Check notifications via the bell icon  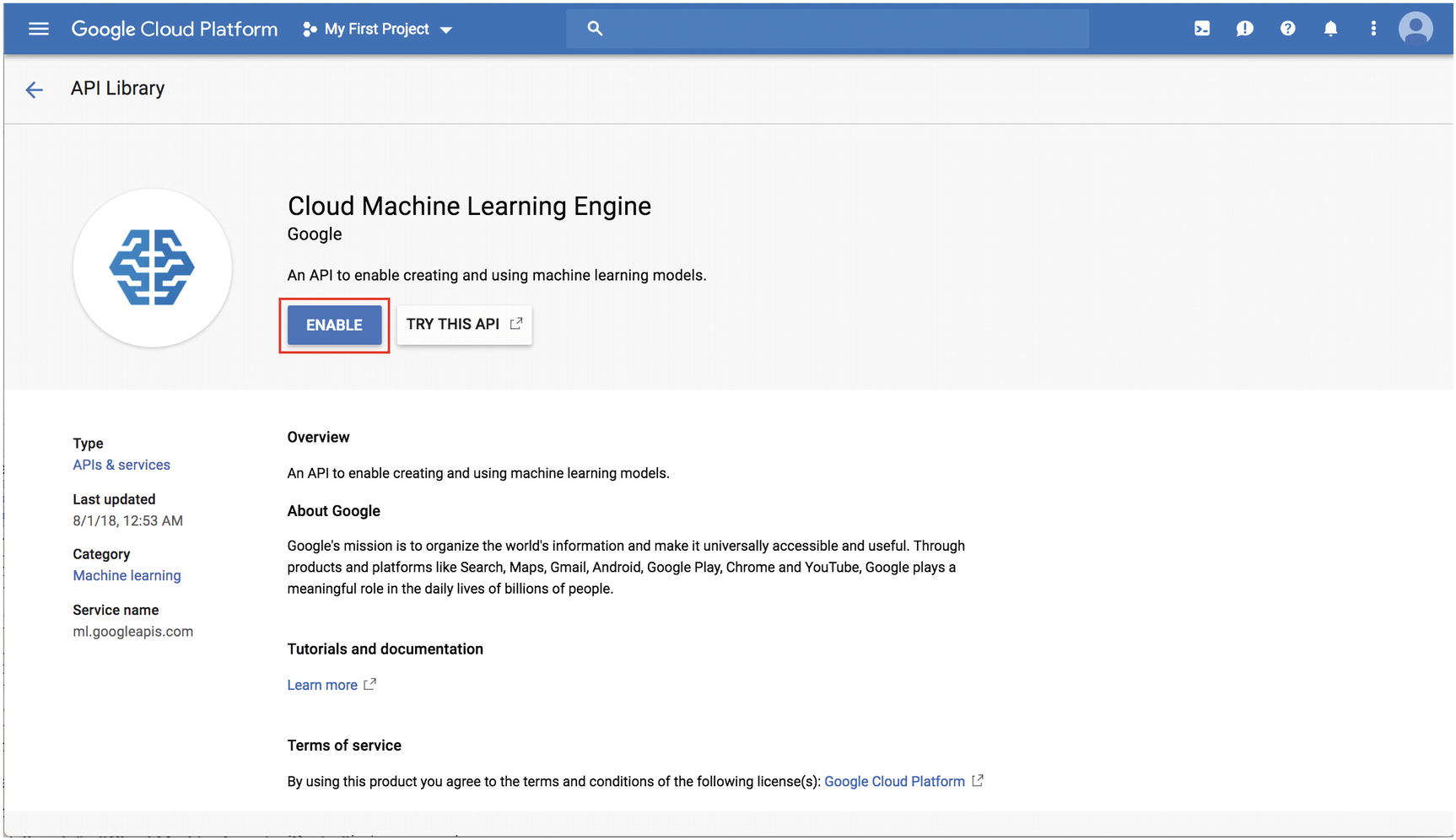tap(1330, 28)
